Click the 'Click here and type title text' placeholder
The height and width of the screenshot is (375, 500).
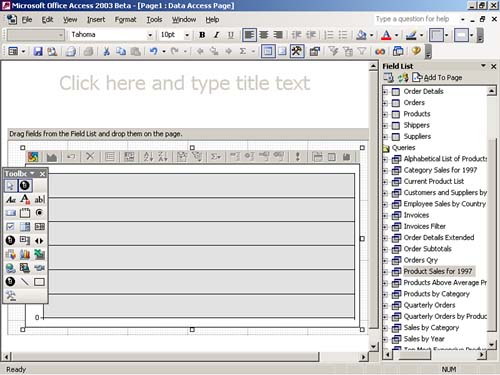pos(185,83)
